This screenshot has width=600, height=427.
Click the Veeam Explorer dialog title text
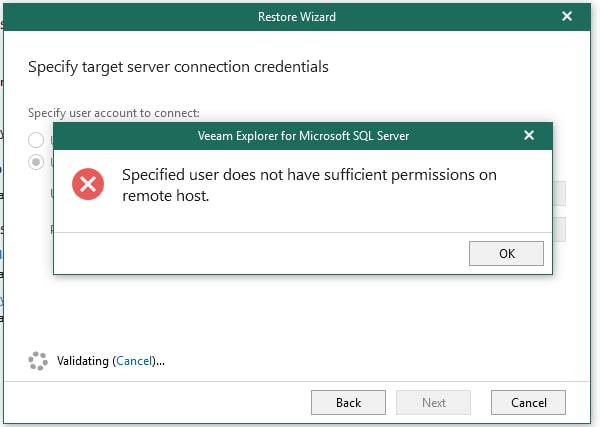[303, 136]
